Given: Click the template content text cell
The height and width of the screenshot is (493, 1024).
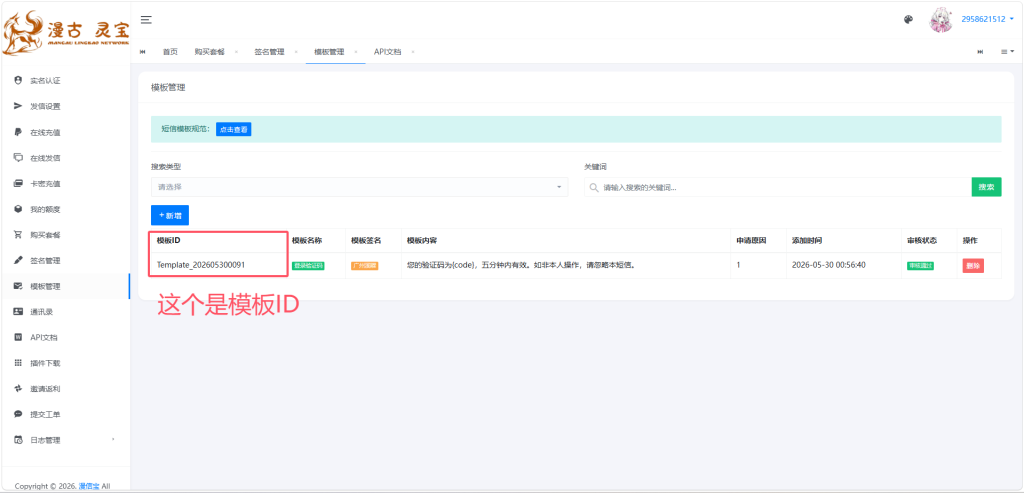Looking at the screenshot, I should click(x=521, y=266).
